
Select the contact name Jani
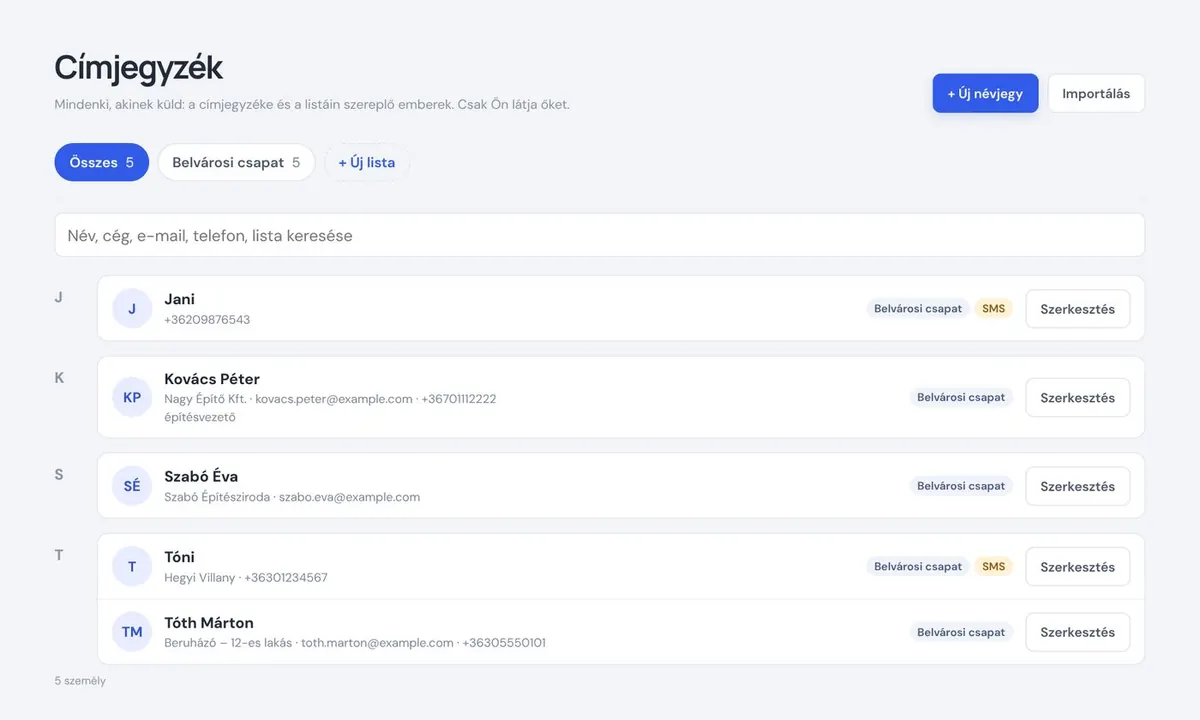(x=180, y=299)
